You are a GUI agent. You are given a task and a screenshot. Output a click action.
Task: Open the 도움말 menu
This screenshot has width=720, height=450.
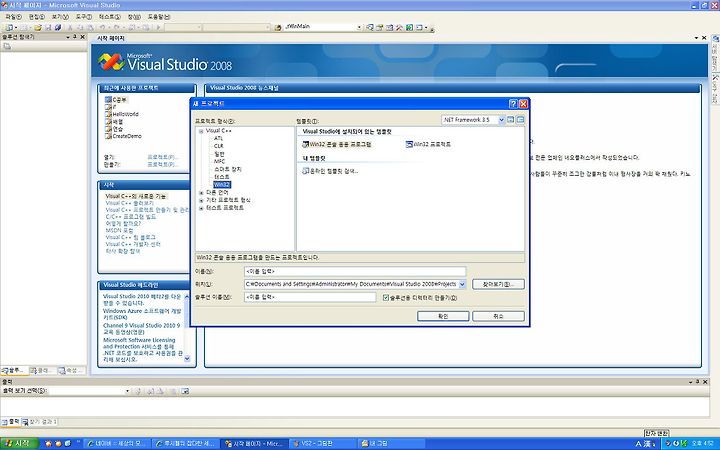[159, 17]
